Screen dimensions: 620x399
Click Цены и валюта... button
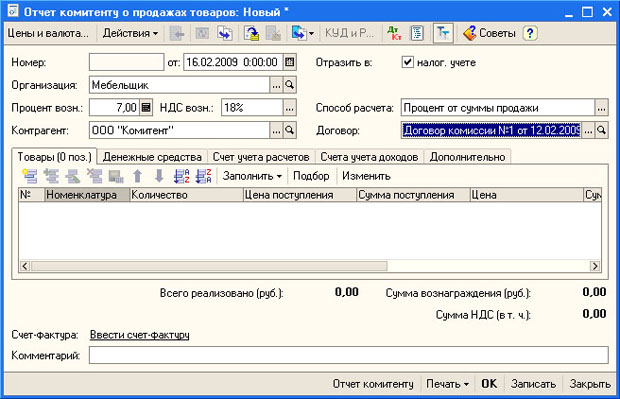click(x=48, y=33)
